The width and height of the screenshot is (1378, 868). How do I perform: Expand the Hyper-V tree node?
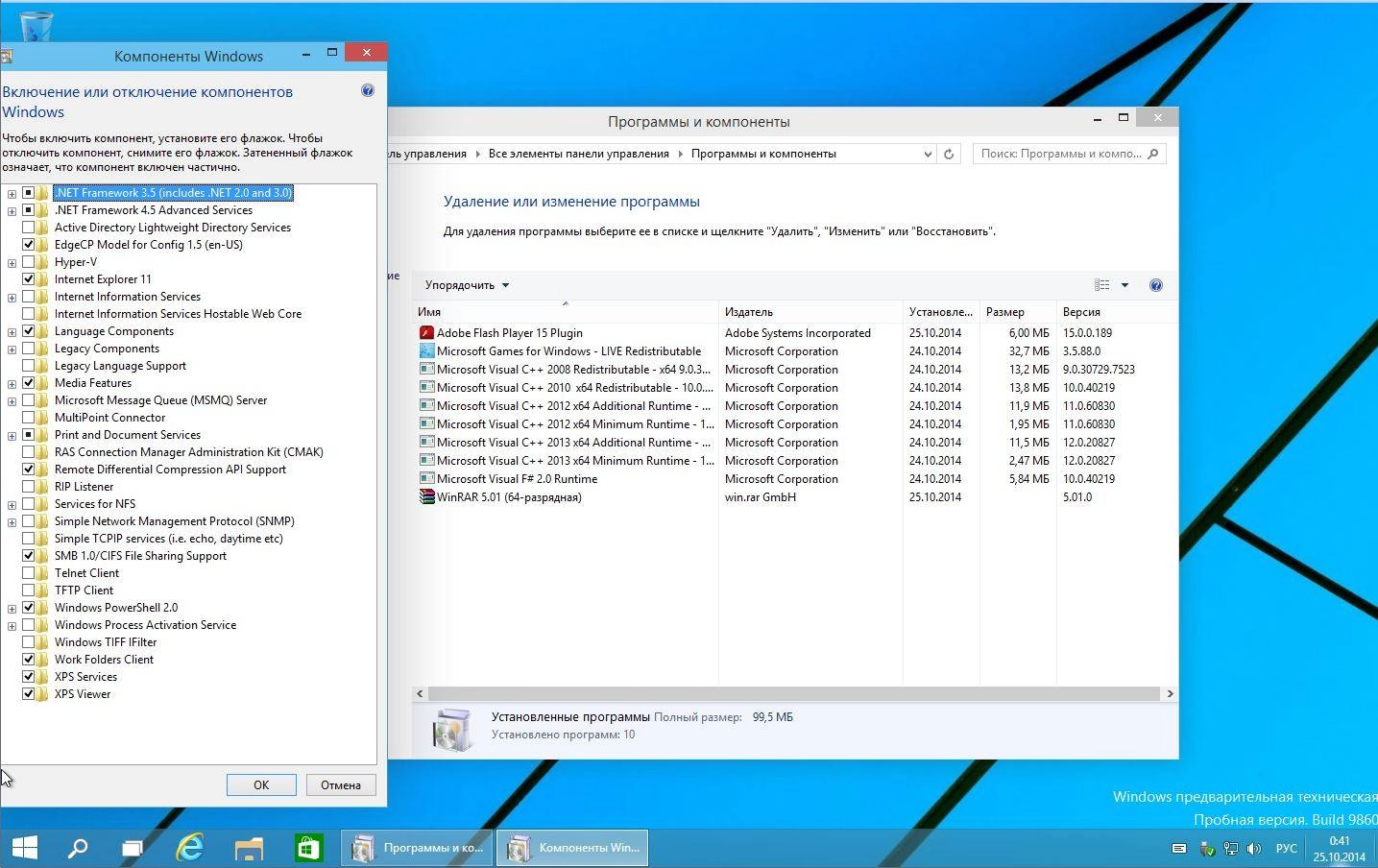12,262
